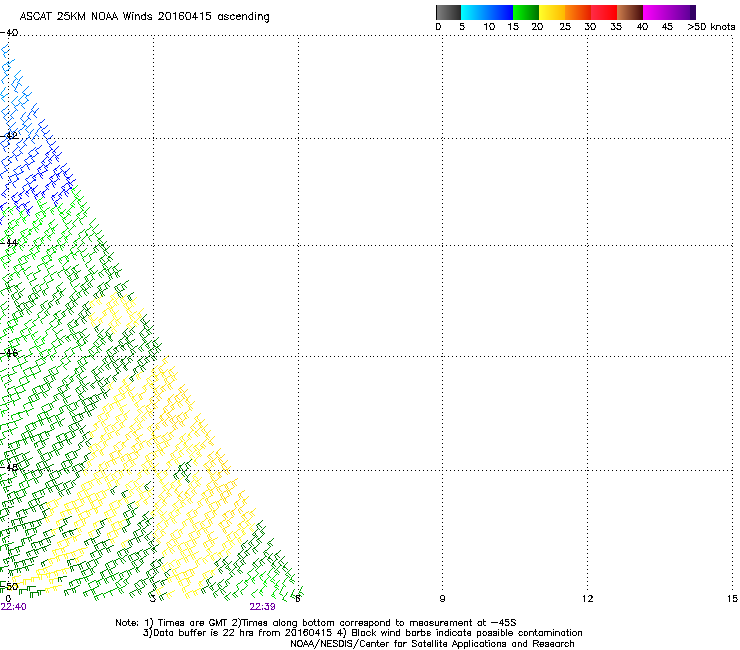Click the purple '22:40' time stamp
This screenshot has width=740, height=650.
coord(14,607)
